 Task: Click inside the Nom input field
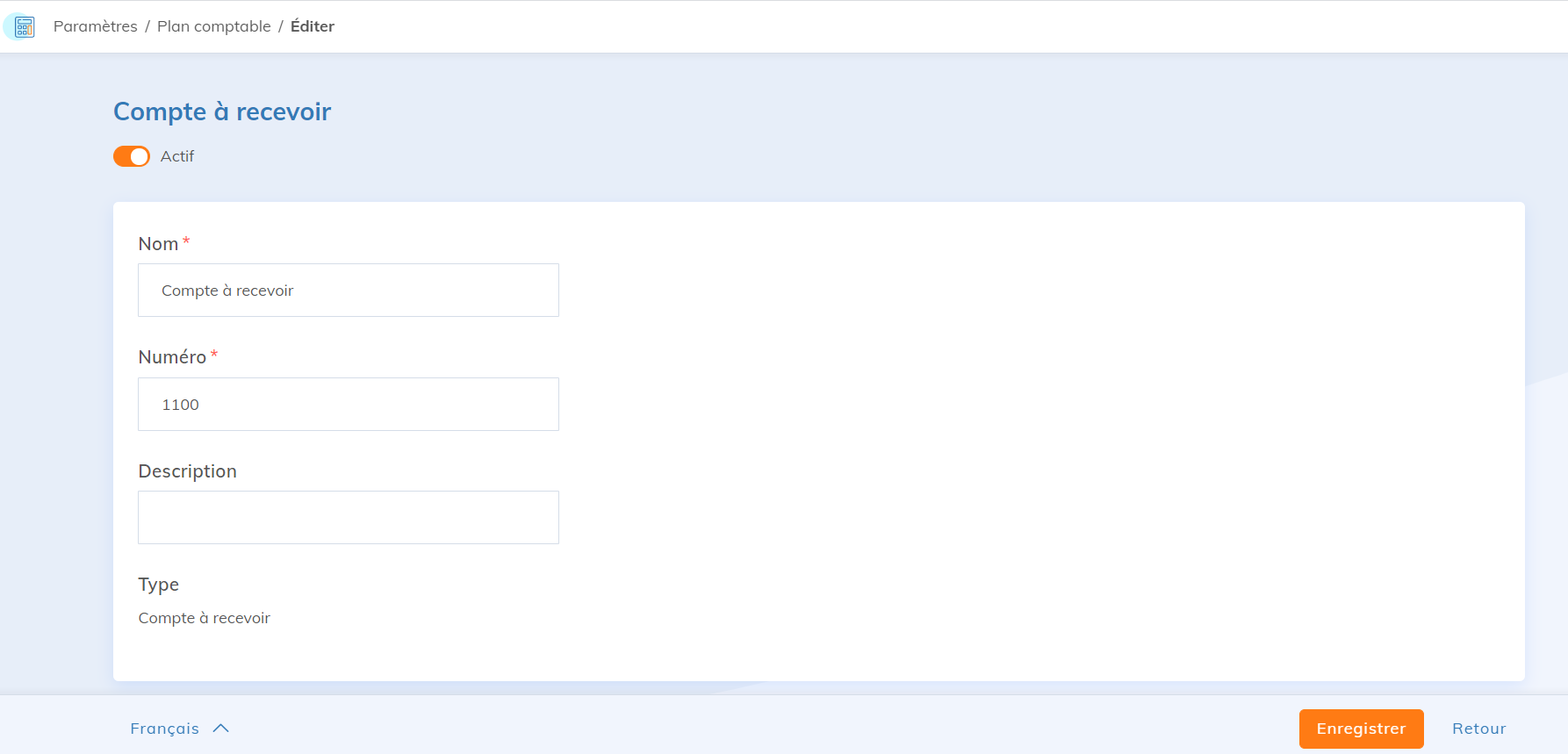348,290
